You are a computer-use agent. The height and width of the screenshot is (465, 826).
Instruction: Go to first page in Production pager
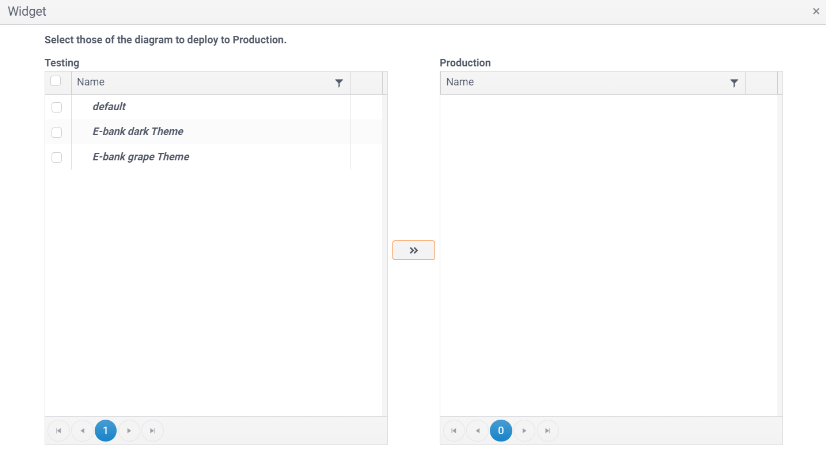453,431
